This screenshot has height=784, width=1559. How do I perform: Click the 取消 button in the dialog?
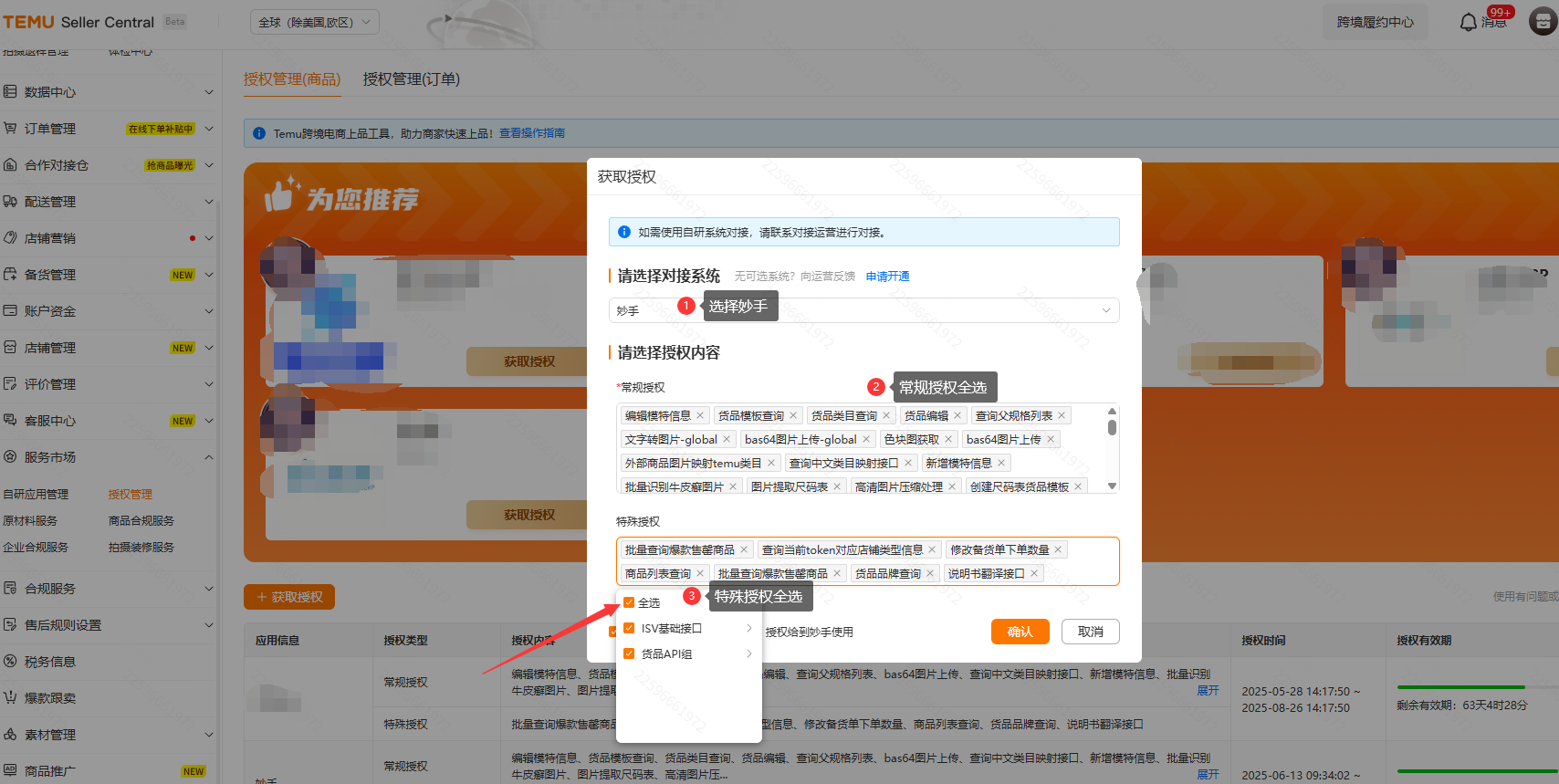[x=1091, y=632]
